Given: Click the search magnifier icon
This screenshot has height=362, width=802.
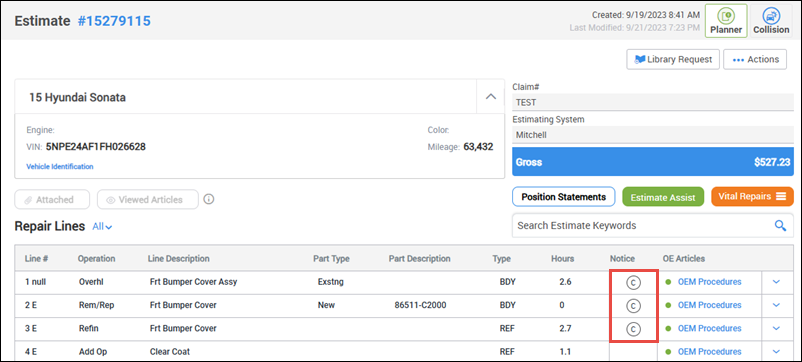Looking at the screenshot, I should coord(780,225).
